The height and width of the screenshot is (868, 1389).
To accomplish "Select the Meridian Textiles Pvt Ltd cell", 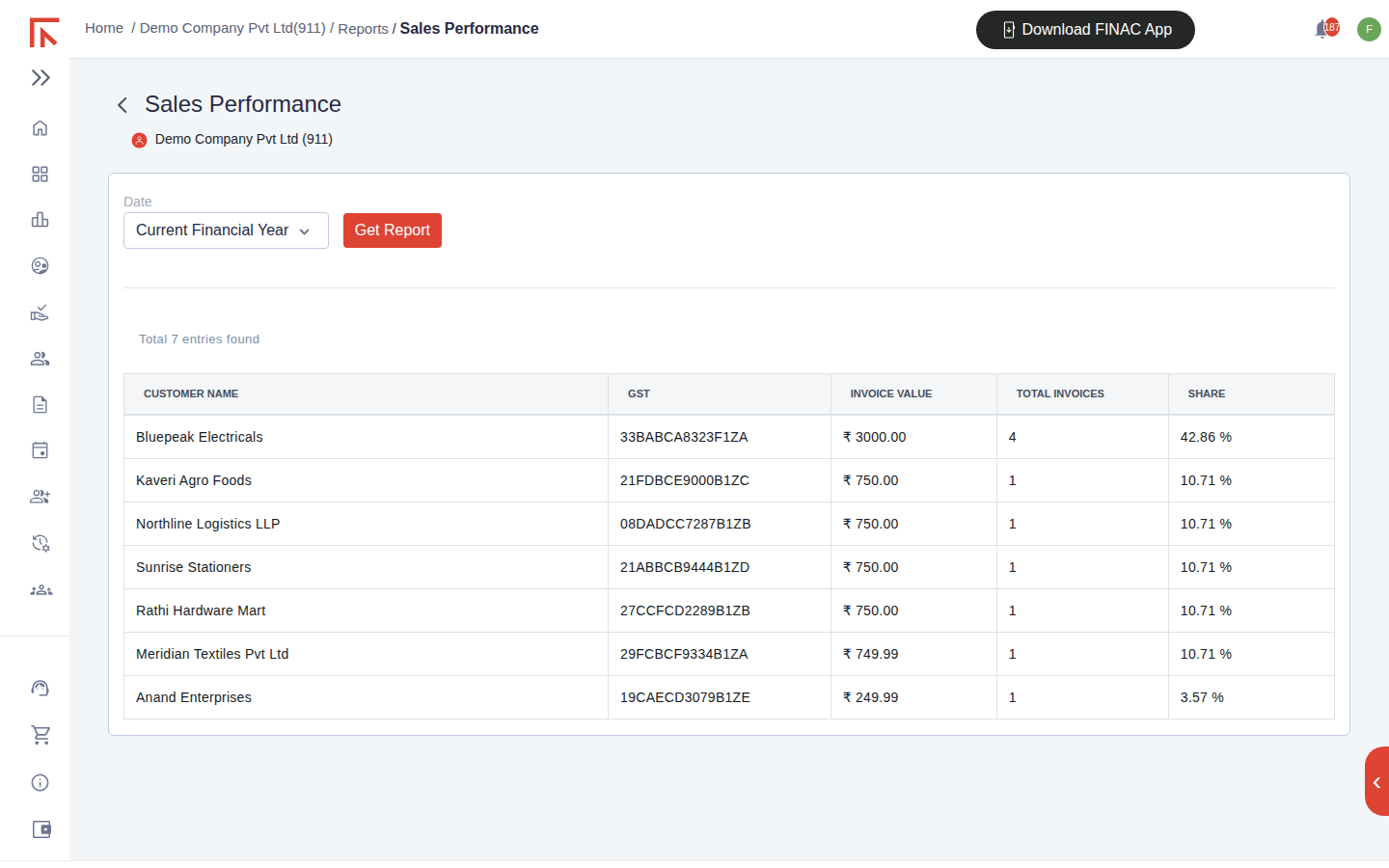I will point(366,654).
